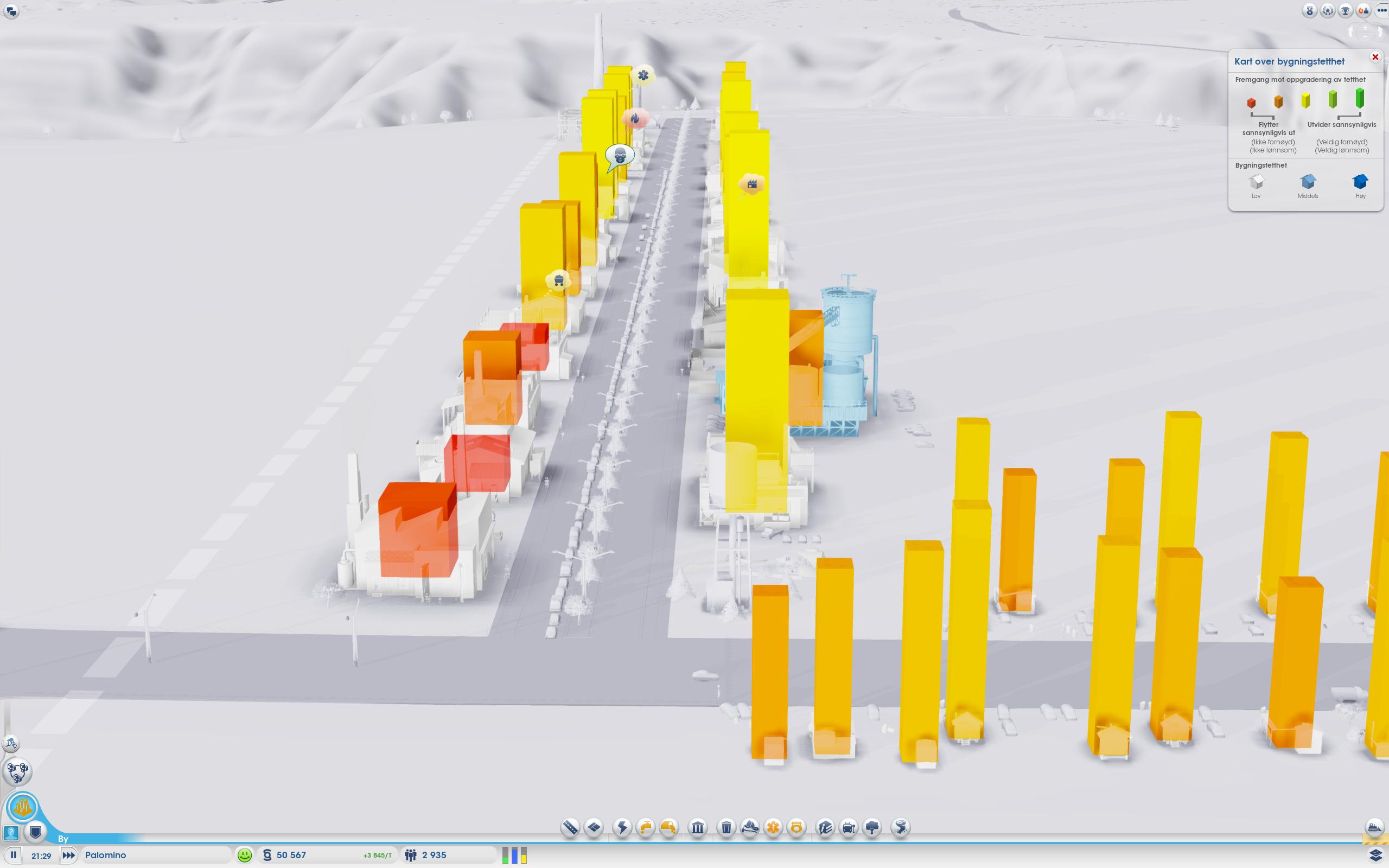The image size is (1389, 868).
Task: Click the city name Palomino
Action: click(106, 855)
